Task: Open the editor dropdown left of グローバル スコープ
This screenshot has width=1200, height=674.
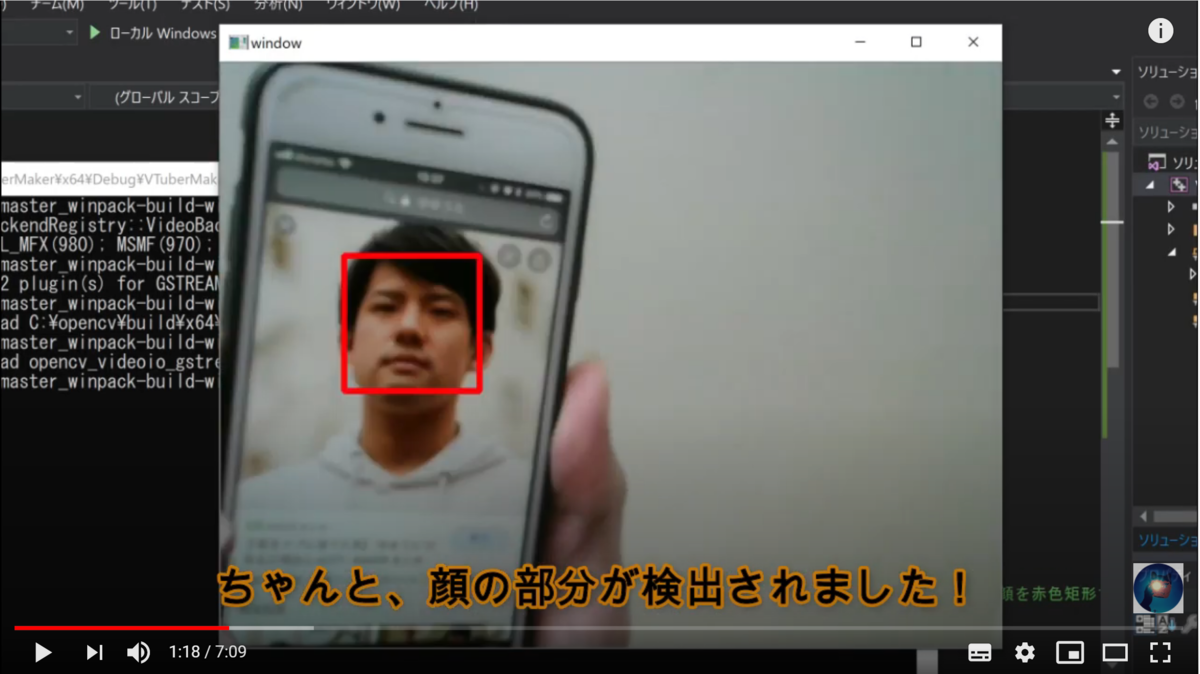Action: click(x=42, y=97)
